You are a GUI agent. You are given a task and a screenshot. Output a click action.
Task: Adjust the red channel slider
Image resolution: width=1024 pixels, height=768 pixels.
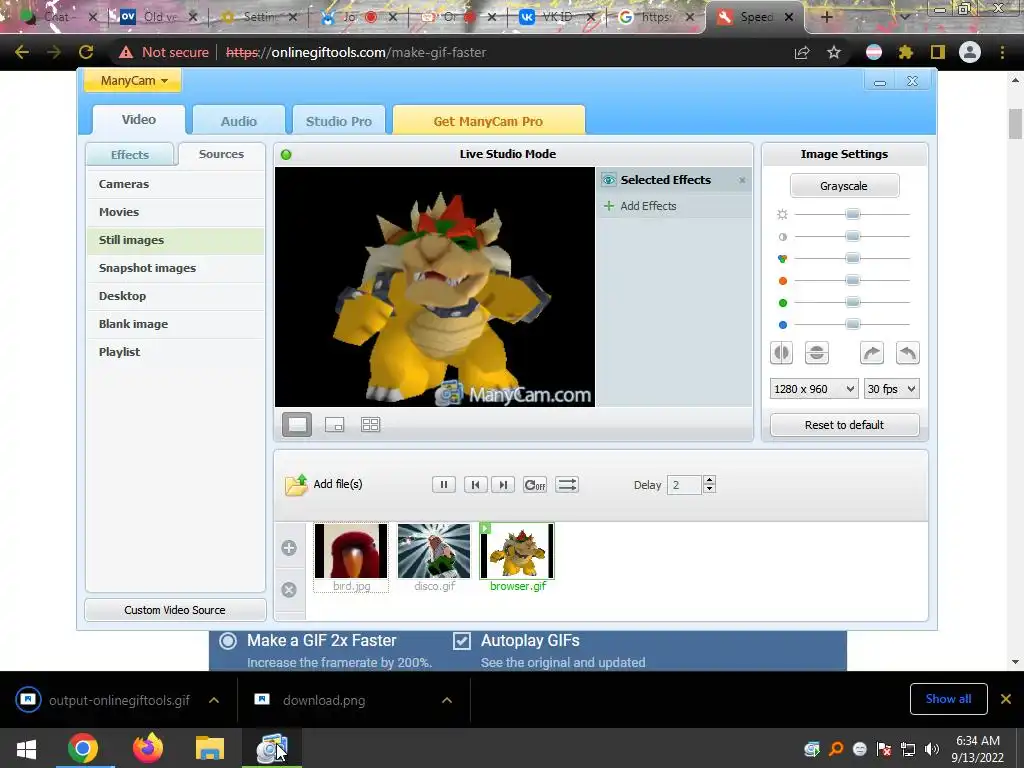click(852, 281)
